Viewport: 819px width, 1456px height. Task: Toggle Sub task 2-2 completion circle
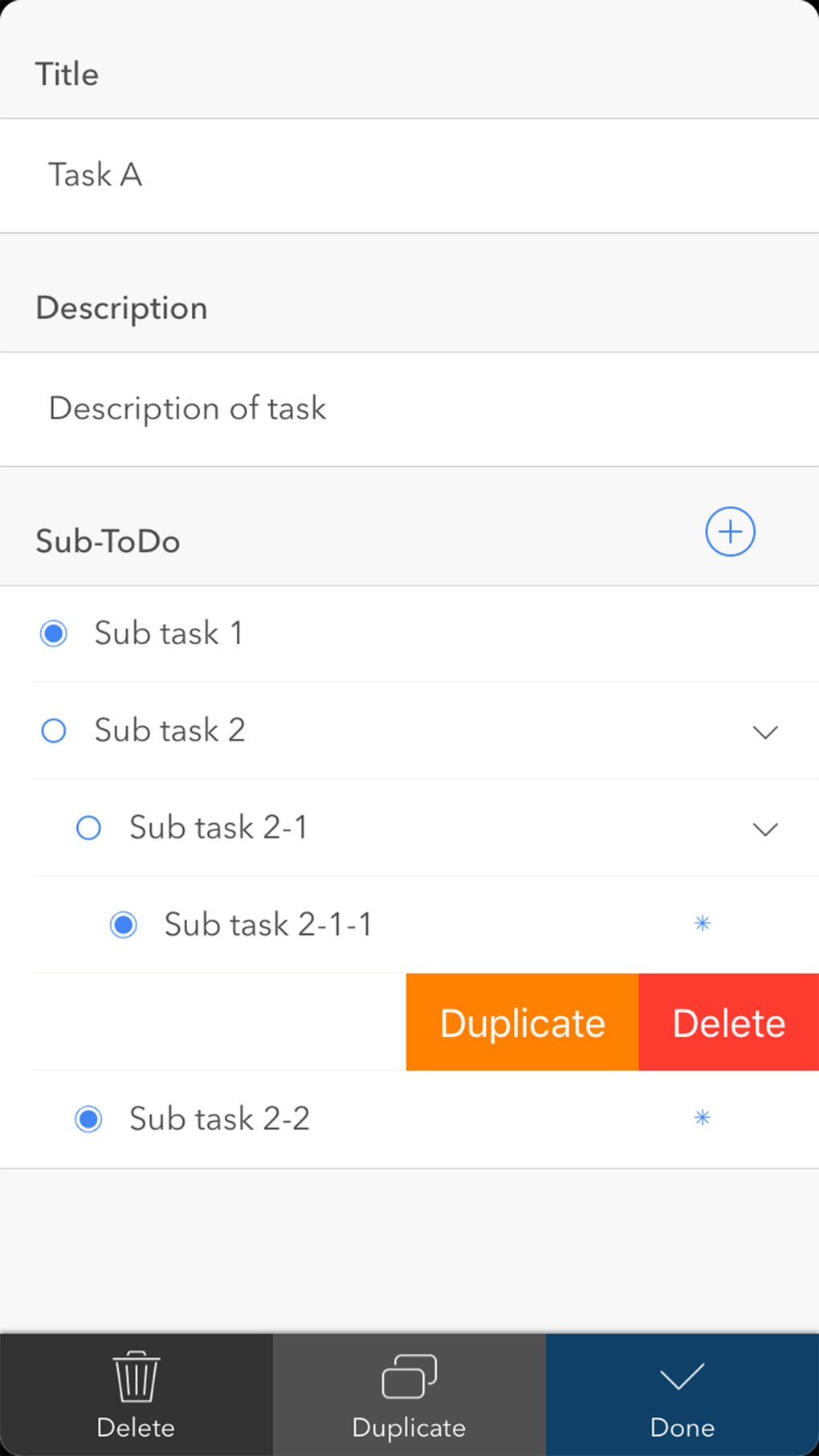coord(88,1119)
